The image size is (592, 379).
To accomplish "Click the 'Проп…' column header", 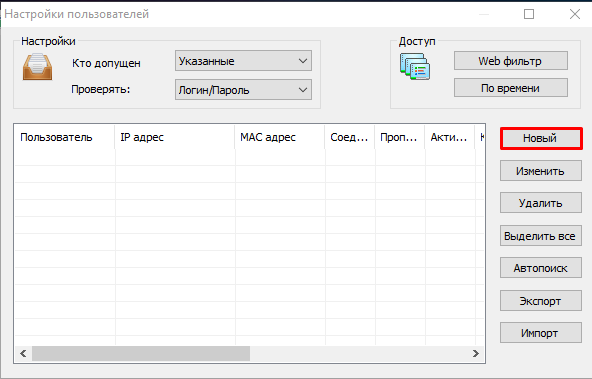I will pyautogui.click(x=399, y=137).
